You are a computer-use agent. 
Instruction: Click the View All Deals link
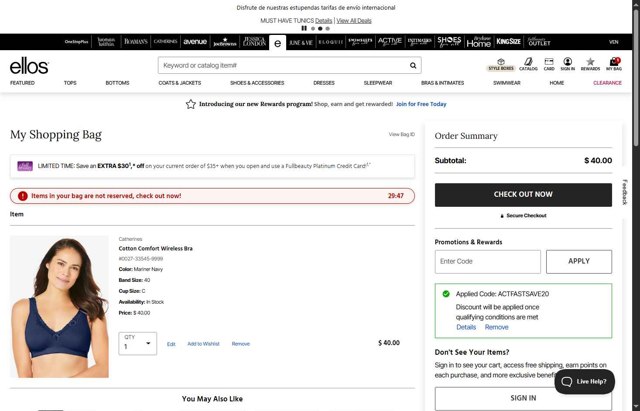pyautogui.click(x=354, y=21)
